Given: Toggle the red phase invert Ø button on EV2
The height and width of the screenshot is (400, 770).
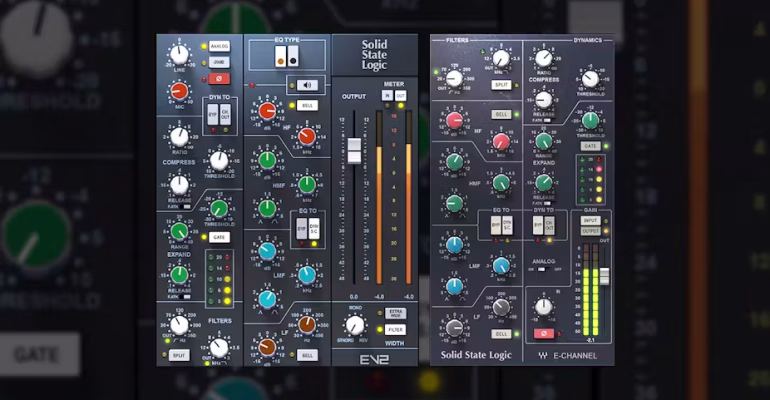Looking at the screenshot, I should point(219,78).
